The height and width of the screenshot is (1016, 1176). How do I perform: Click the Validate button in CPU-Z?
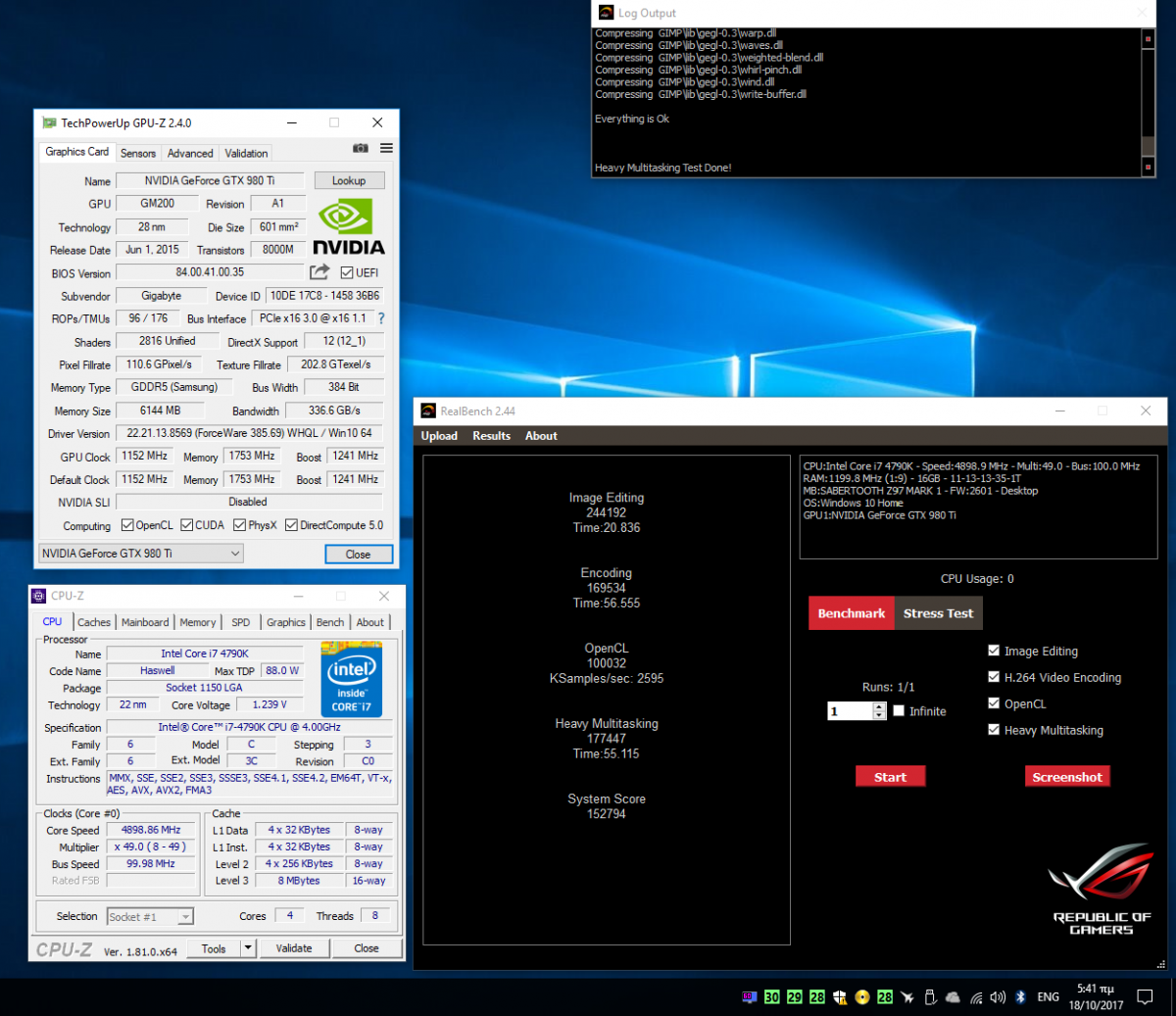point(294,948)
